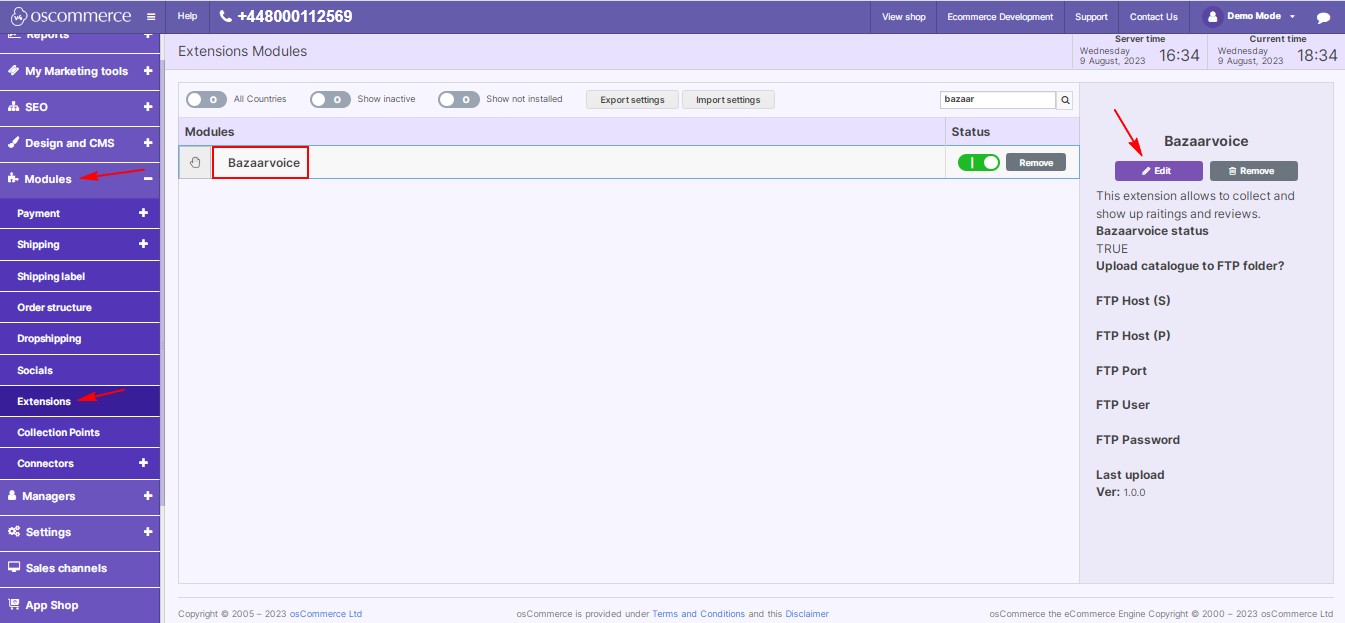Click the osCommerce Ltd footer link
The image size is (1345, 623).
click(326, 614)
